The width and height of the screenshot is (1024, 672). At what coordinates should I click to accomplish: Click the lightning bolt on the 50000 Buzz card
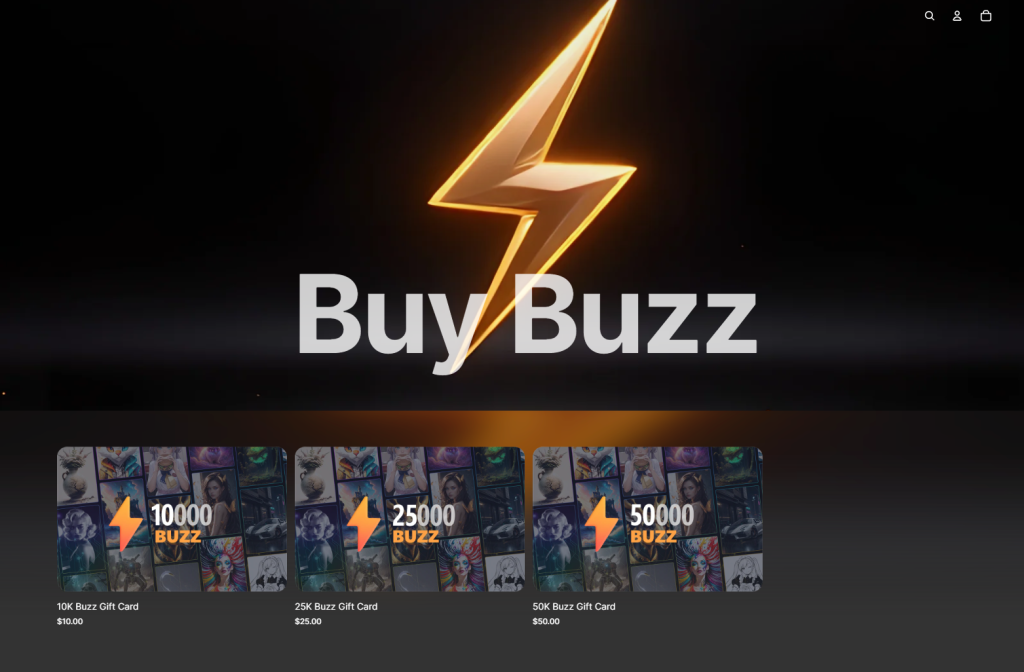(601, 524)
